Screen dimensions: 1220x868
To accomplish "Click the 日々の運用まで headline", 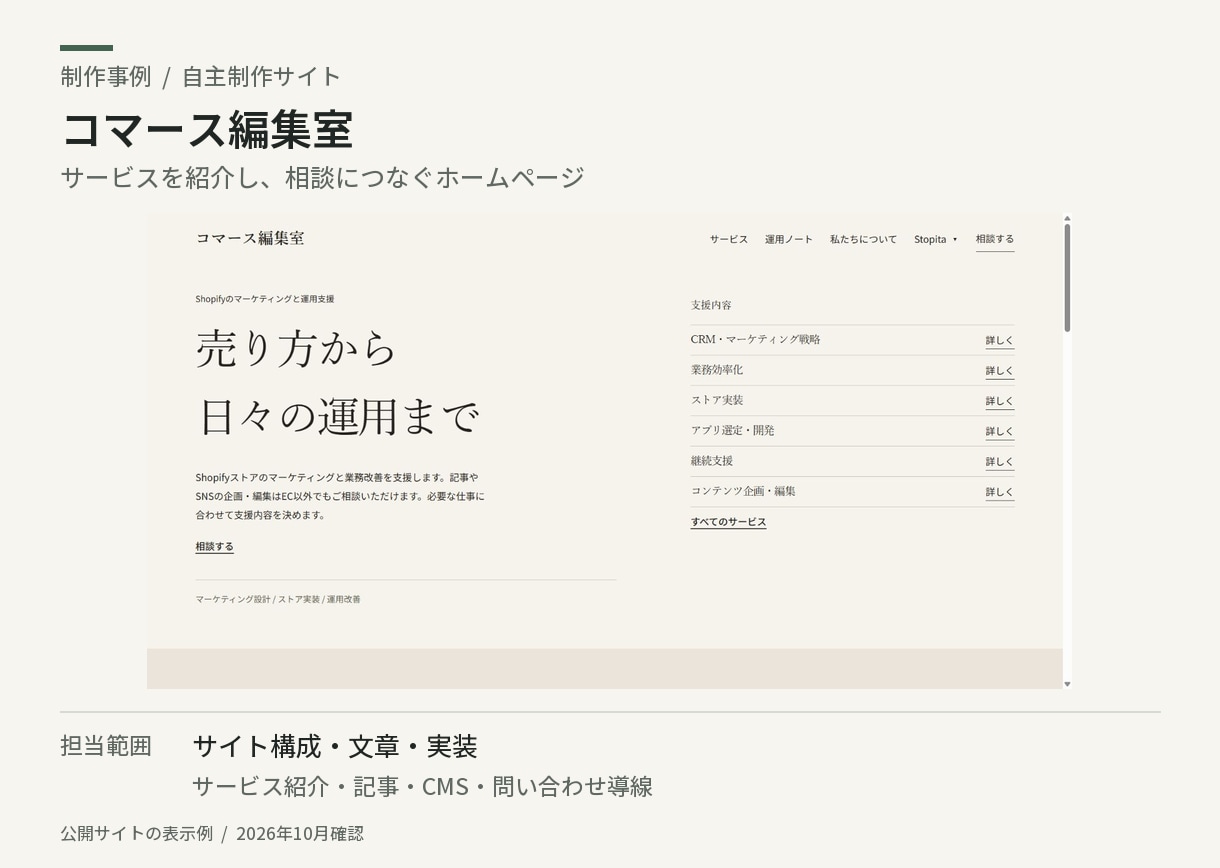I will click(338, 417).
